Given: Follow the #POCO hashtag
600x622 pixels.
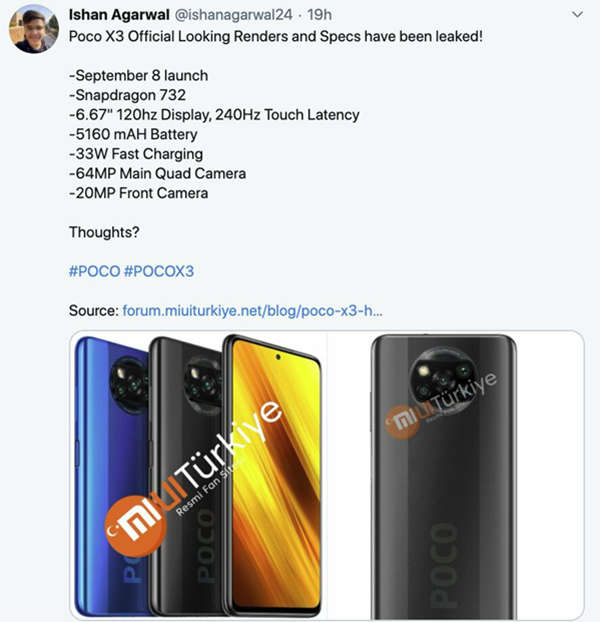Looking at the screenshot, I should coord(94,271).
